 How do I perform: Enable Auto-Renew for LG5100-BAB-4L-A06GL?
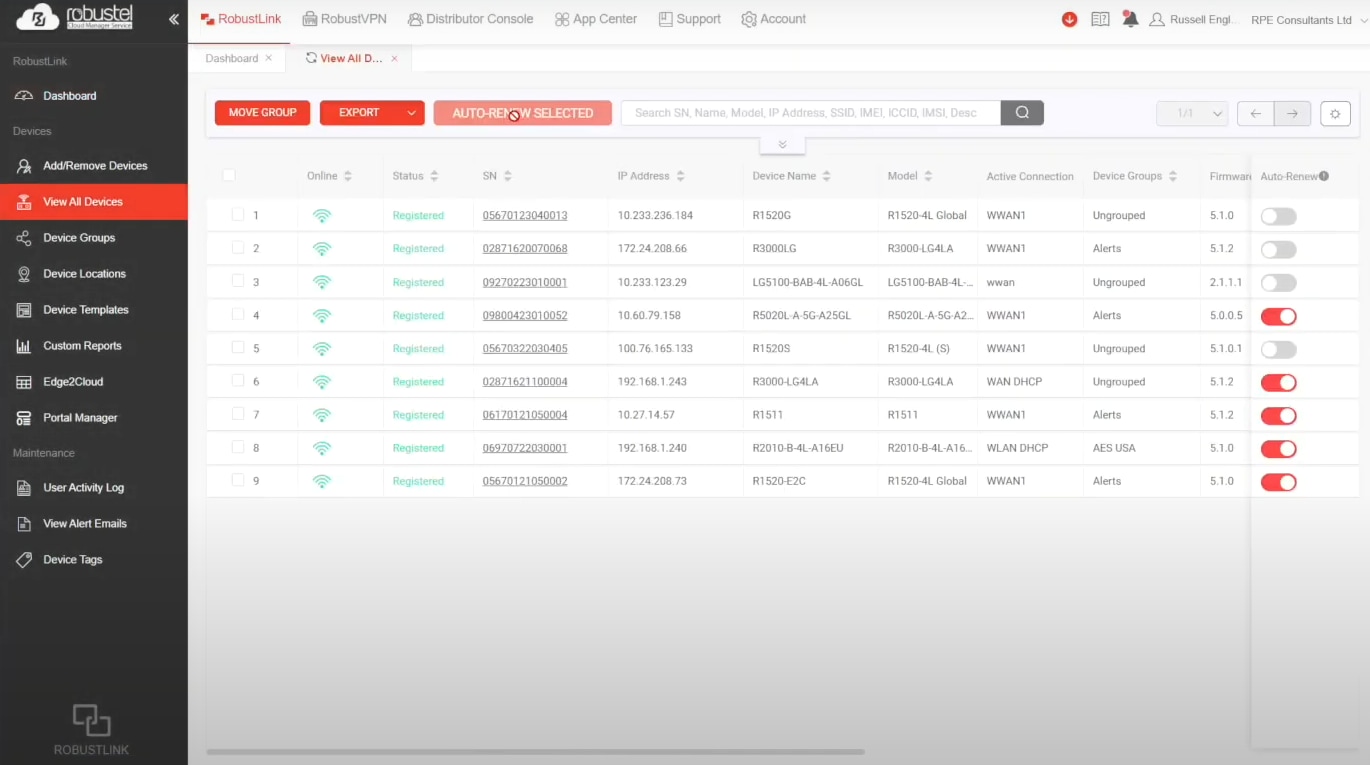point(1278,283)
